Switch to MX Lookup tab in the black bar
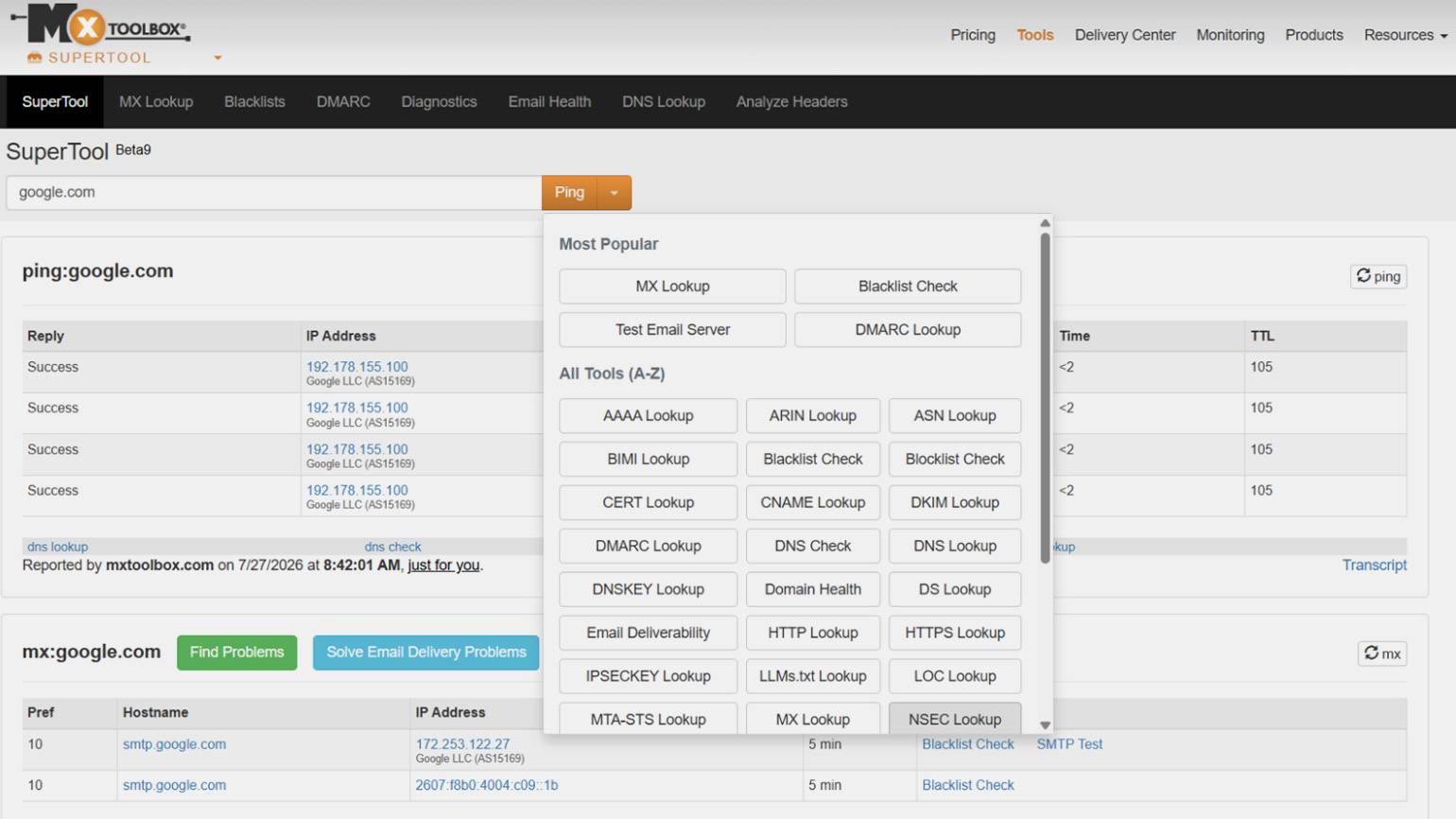 156,102
